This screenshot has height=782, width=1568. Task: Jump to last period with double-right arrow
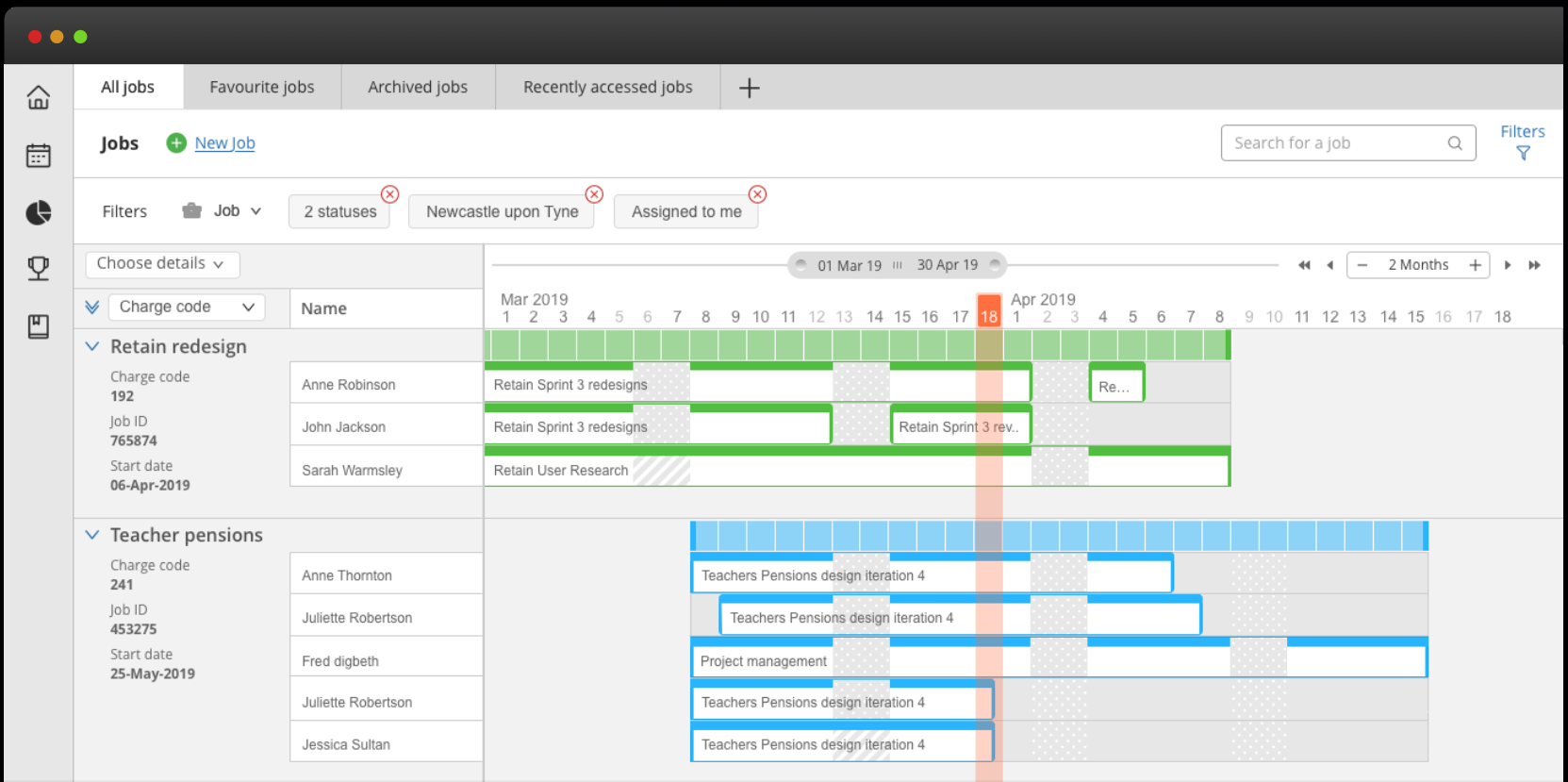(1534, 265)
